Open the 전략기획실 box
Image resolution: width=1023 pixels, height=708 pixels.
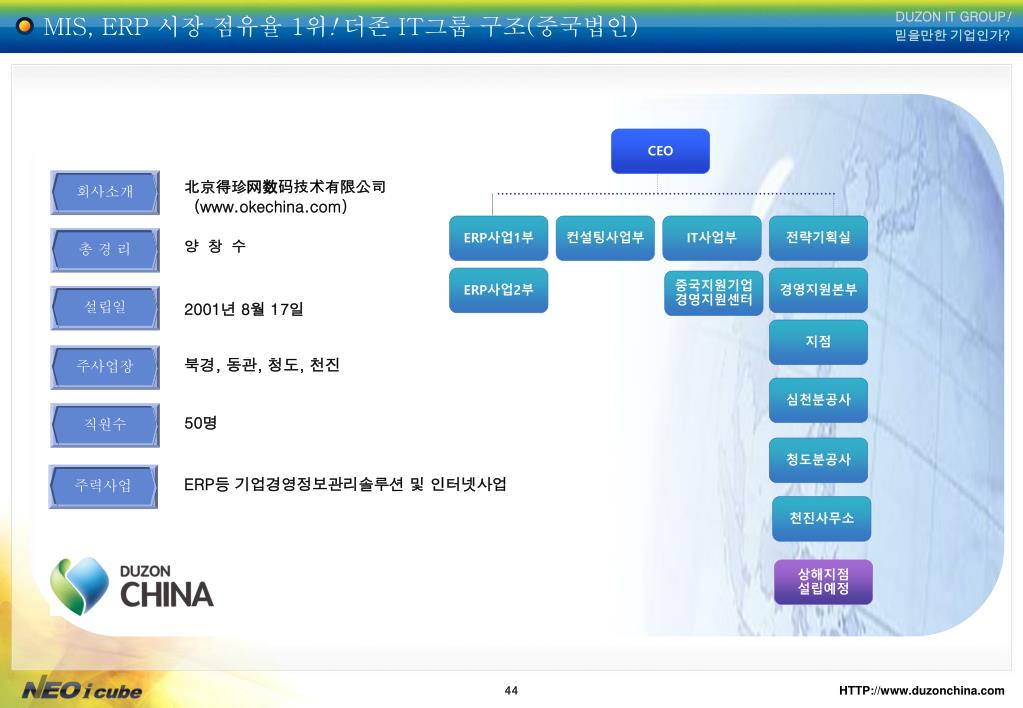(x=818, y=238)
